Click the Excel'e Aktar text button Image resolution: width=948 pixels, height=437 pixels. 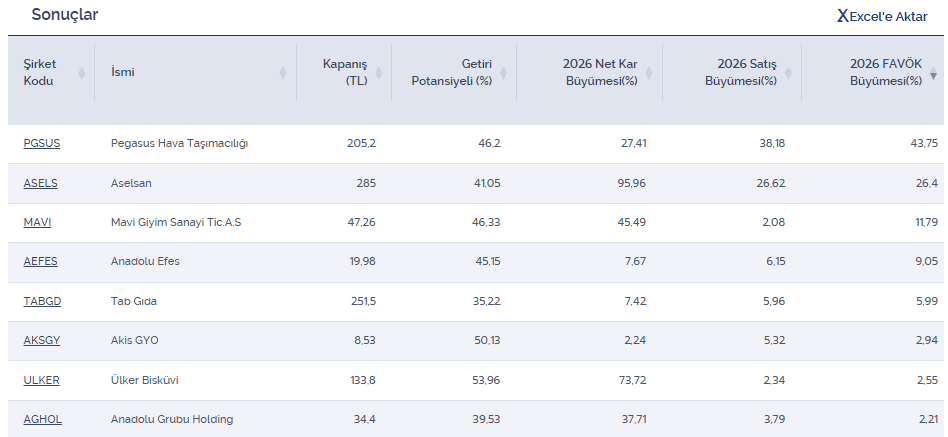888,16
